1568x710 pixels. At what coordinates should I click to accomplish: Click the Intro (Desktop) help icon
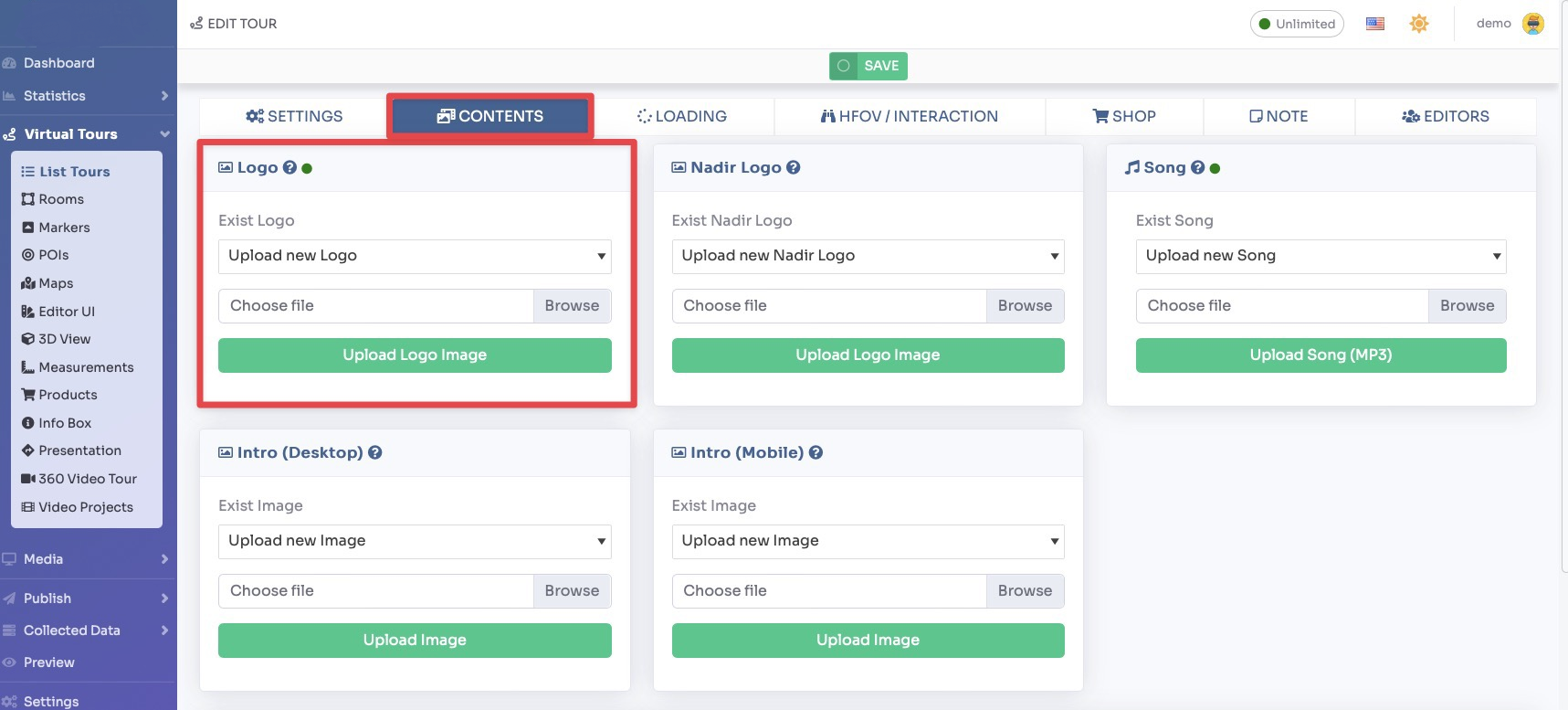click(x=374, y=452)
